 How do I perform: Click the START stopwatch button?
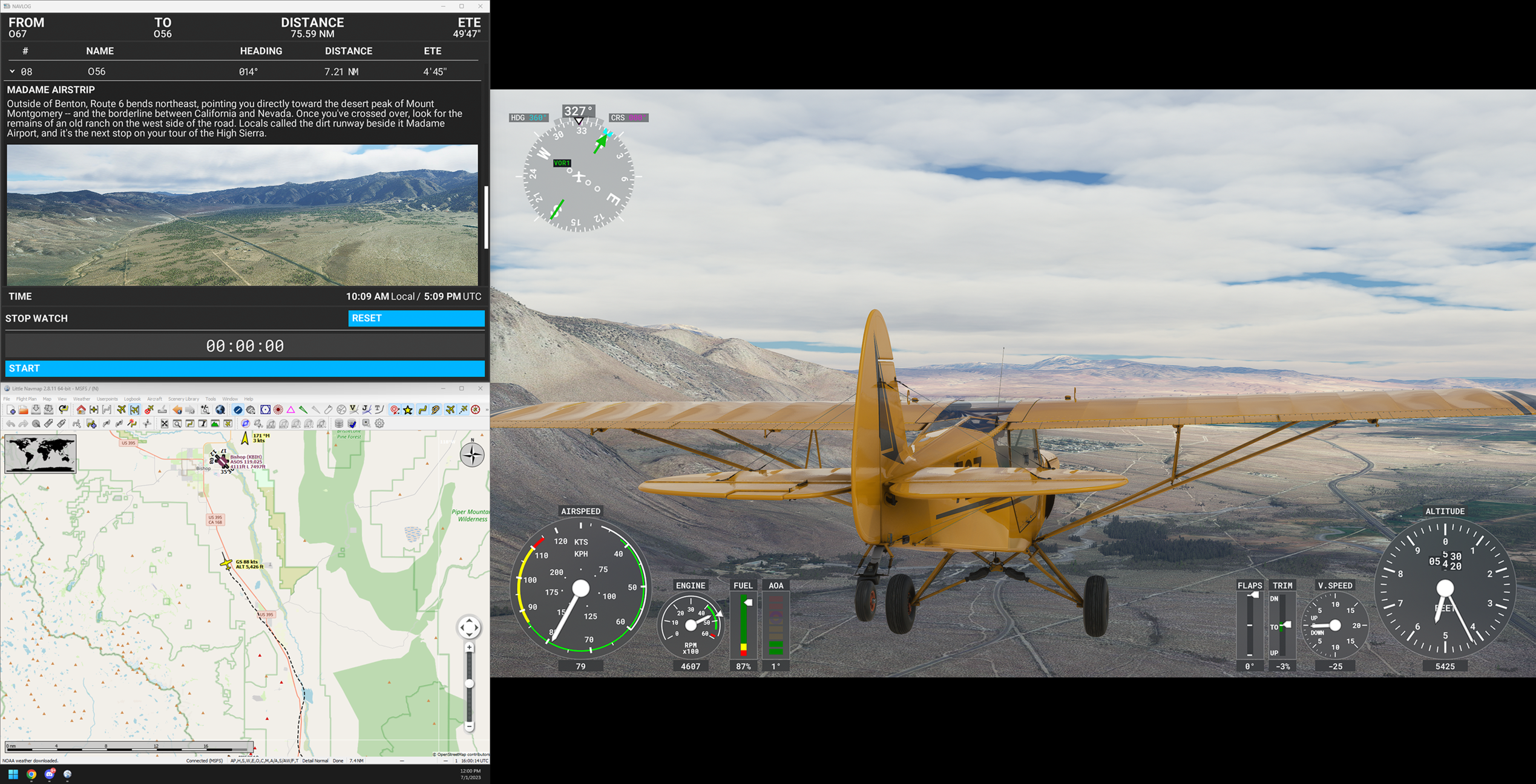[x=245, y=368]
